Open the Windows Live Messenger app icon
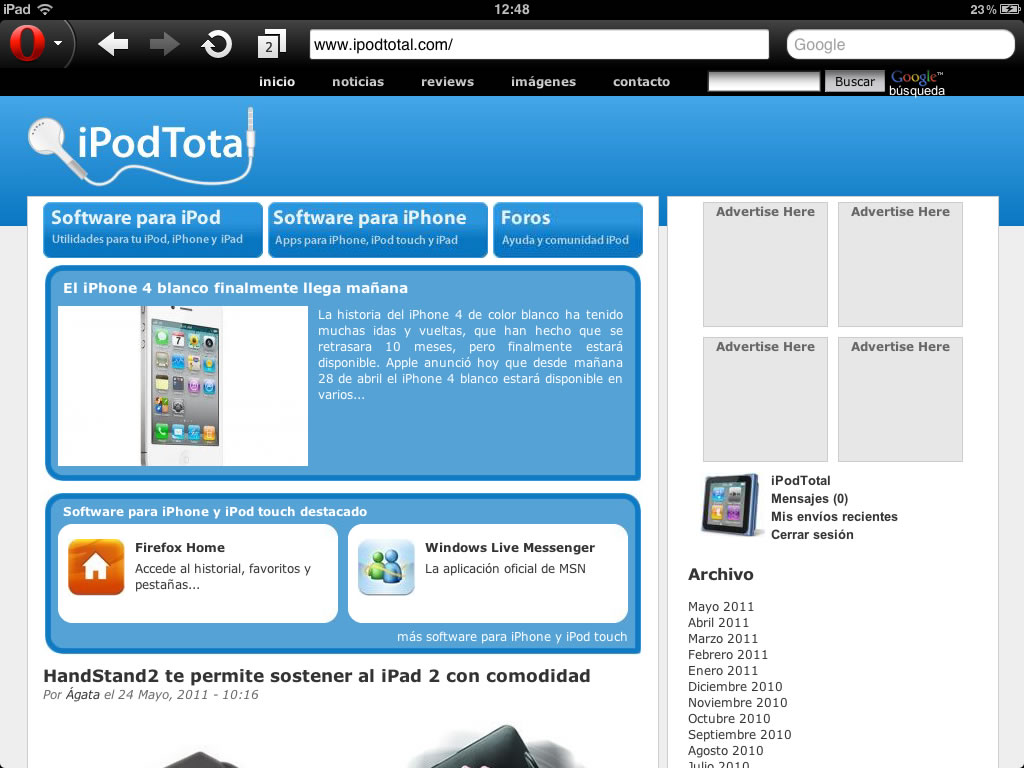 pyautogui.click(x=386, y=567)
